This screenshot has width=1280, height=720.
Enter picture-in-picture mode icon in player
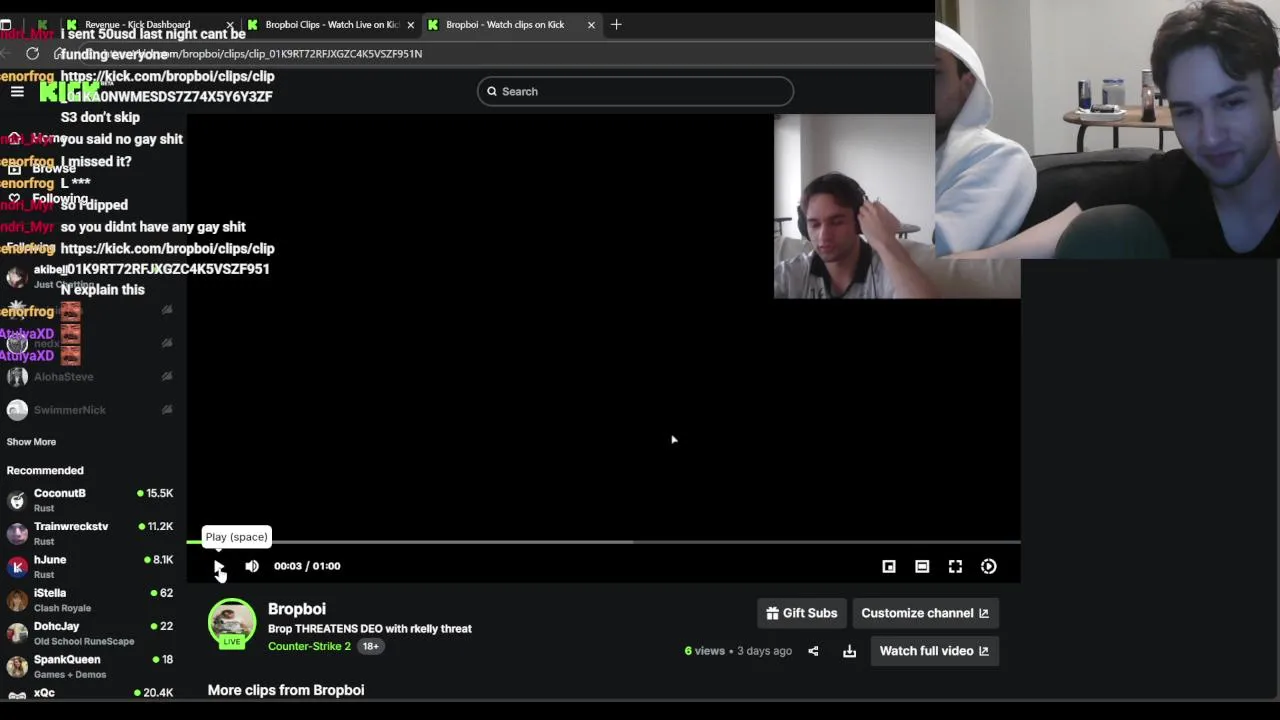point(889,566)
